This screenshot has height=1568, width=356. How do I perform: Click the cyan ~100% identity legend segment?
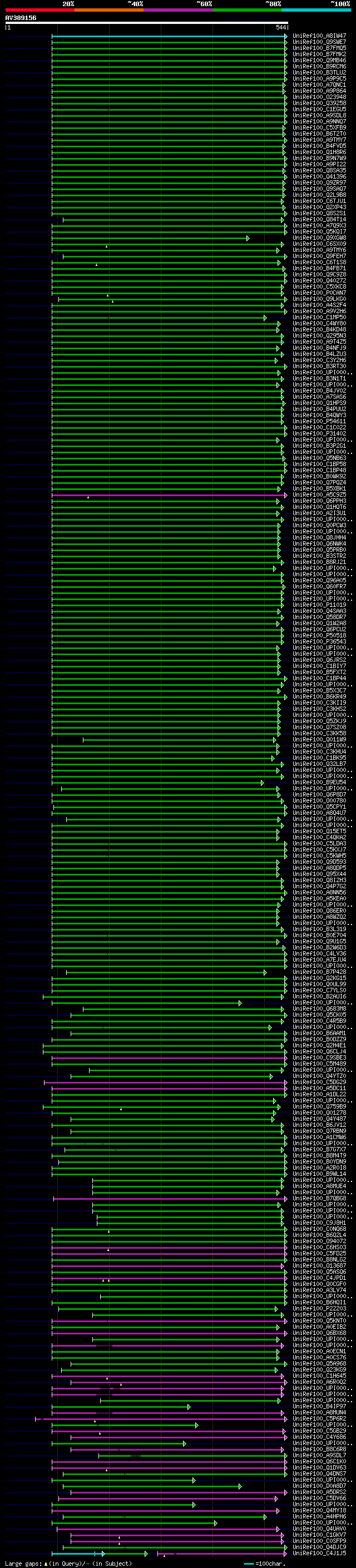pos(316,10)
